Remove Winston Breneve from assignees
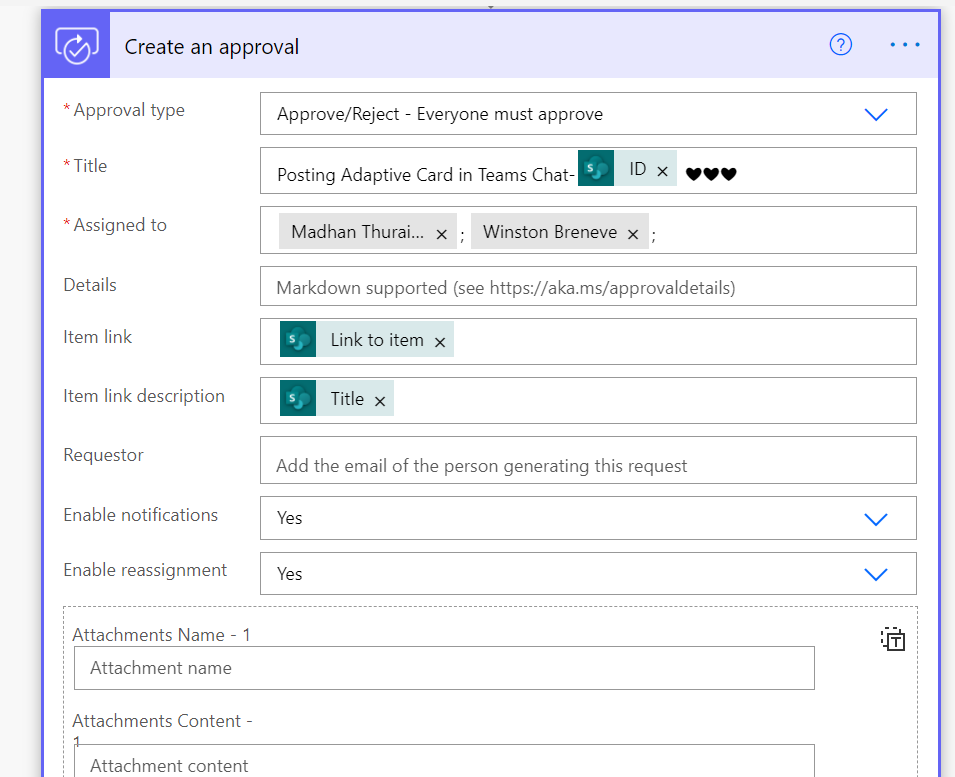 pyautogui.click(x=633, y=234)
